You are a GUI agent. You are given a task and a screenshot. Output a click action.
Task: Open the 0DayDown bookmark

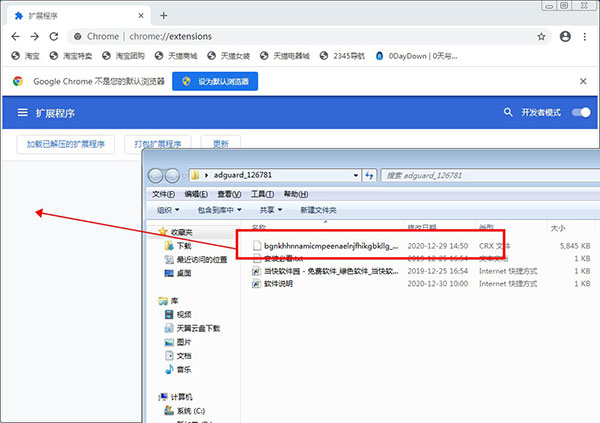point(416,56)
